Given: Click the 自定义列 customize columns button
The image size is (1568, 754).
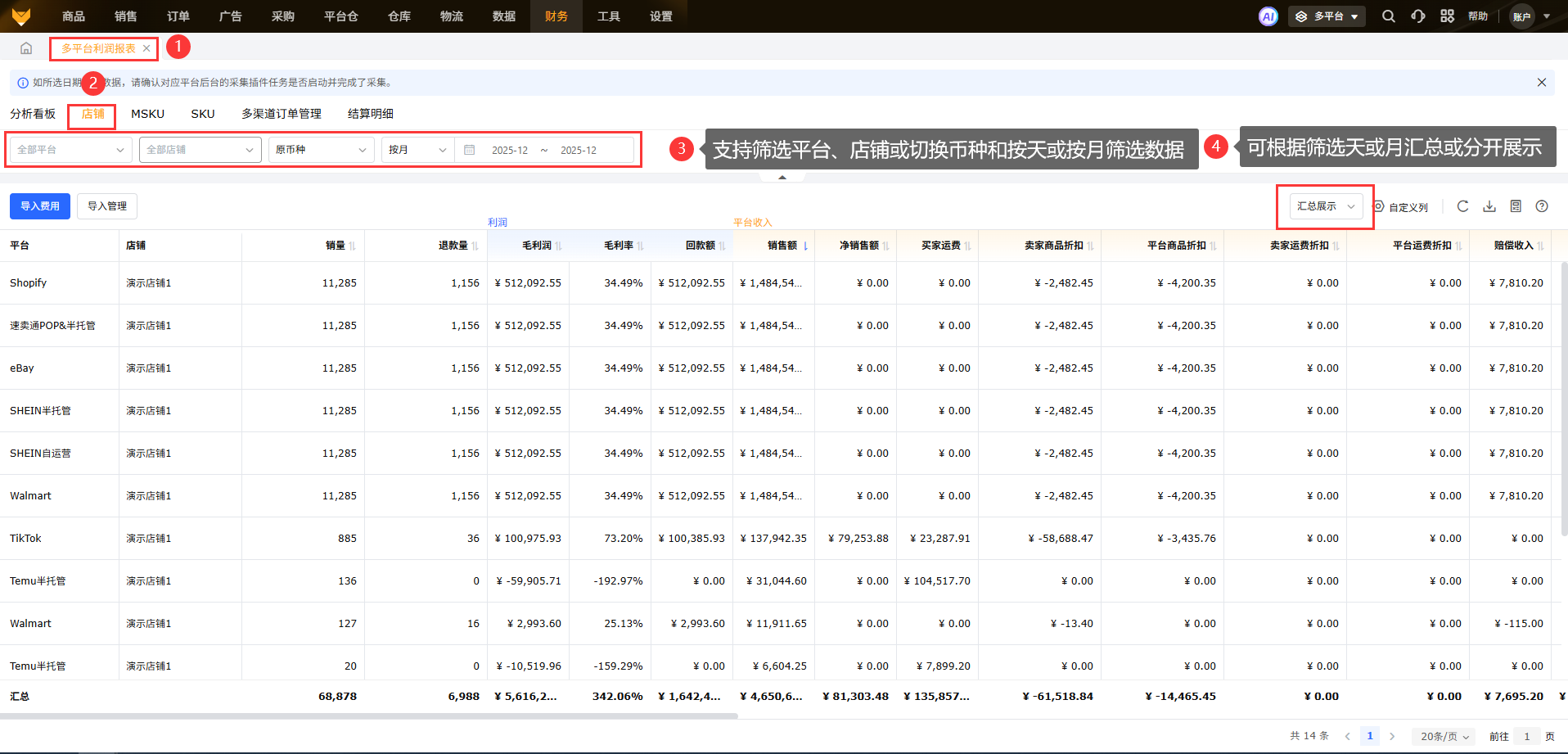Looking at the screenshot, I should tap(1401, 207).
